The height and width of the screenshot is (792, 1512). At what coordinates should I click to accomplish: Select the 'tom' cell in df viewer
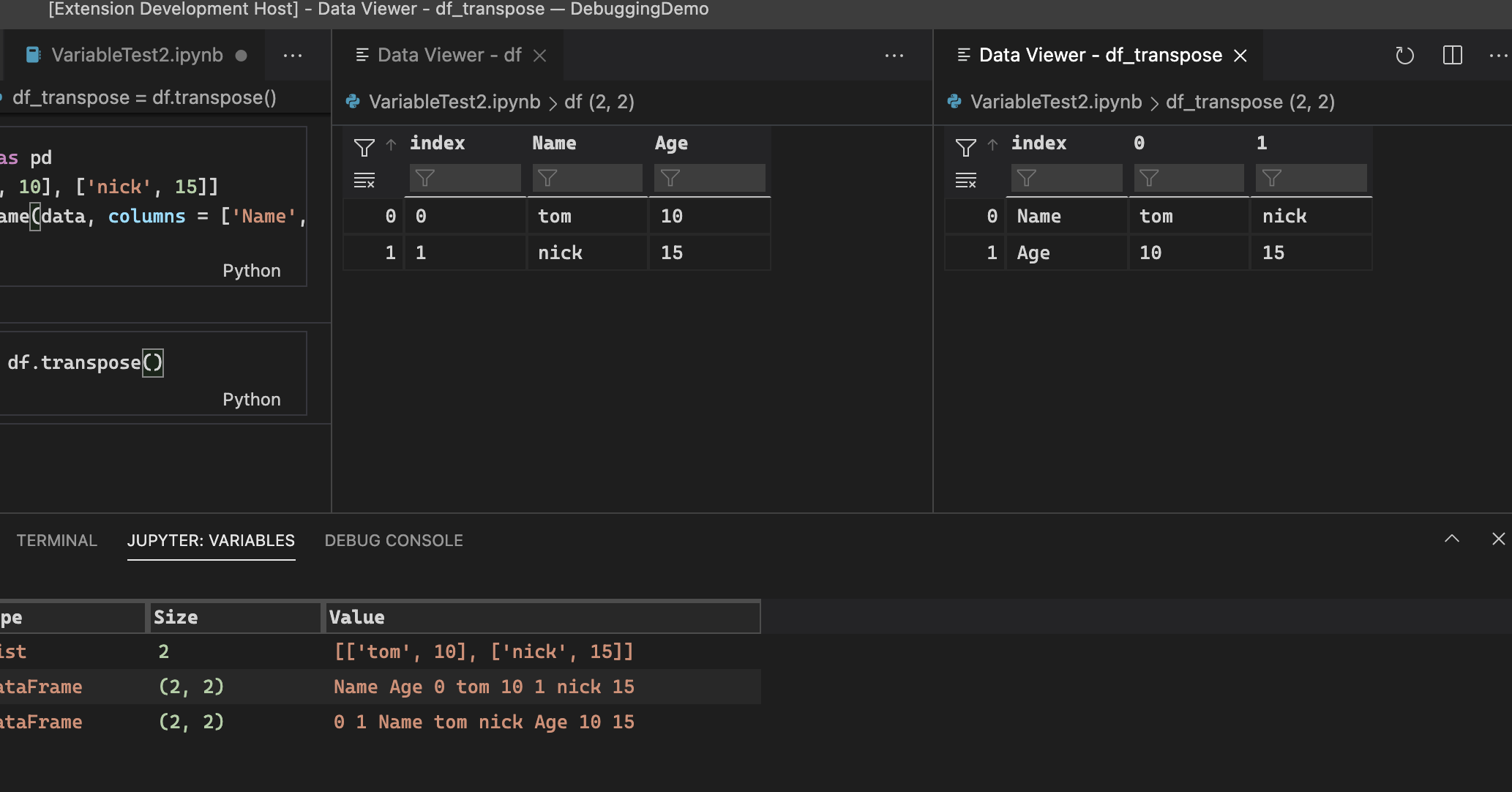click(x=587, y=216)
